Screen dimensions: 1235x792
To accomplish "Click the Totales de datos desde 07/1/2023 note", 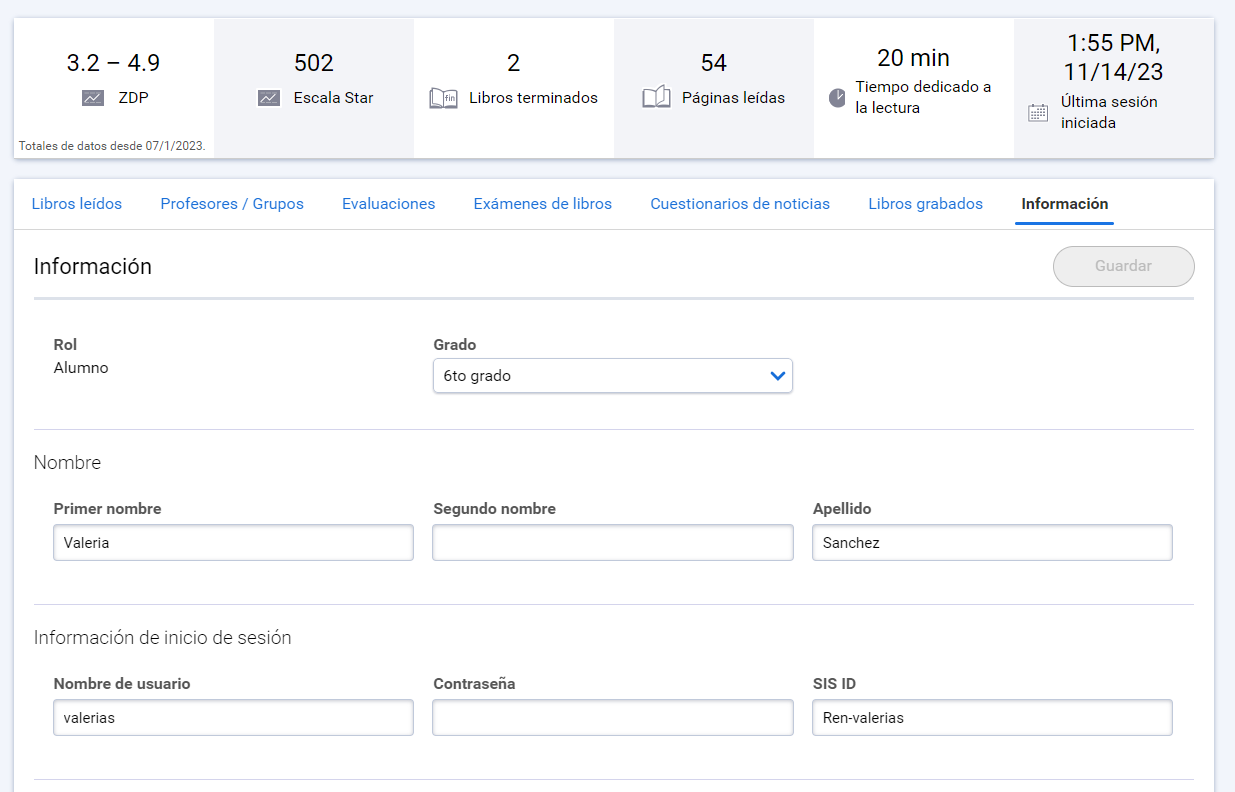I will [112, 146].
